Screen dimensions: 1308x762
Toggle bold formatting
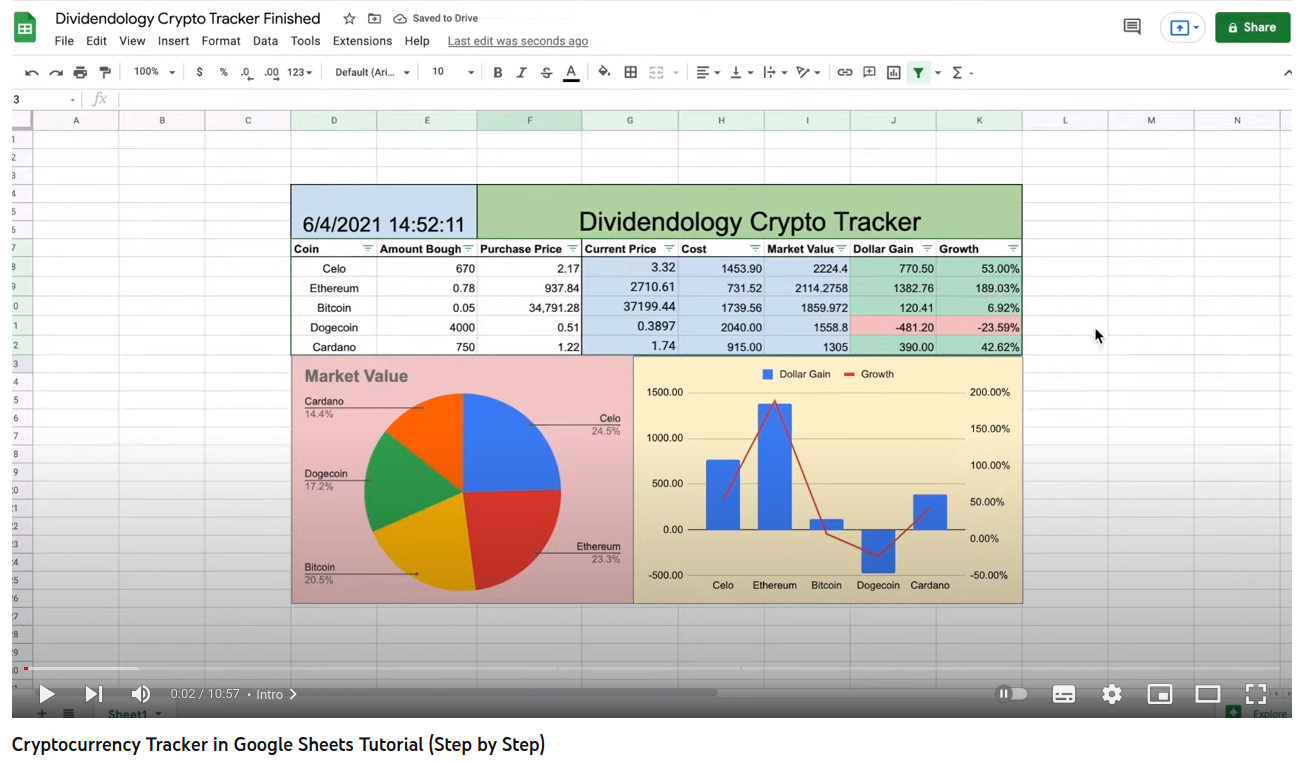coord(498,72)
